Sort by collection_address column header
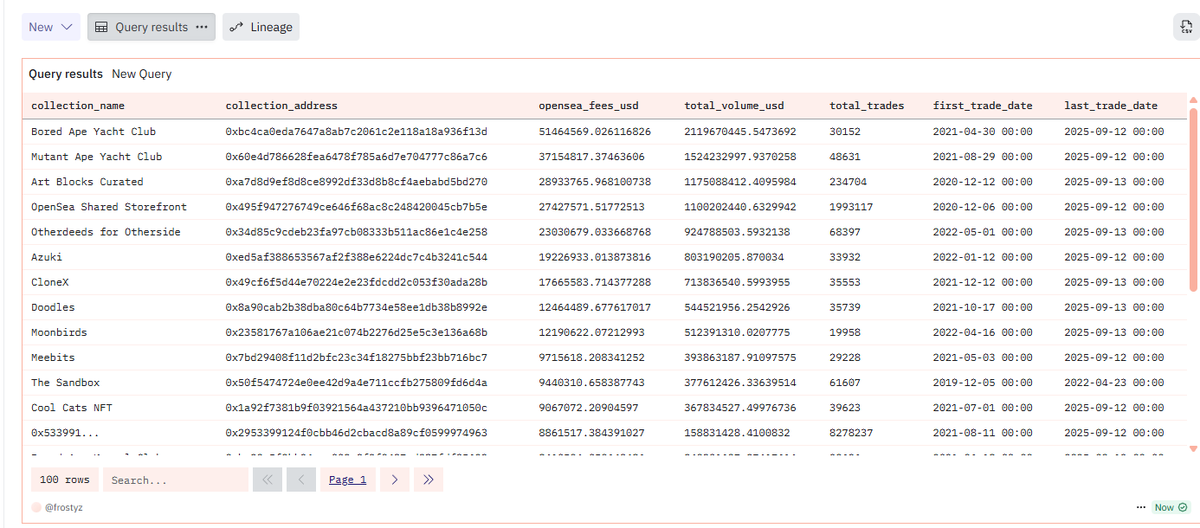Viewport: 1200px width, 528px height. (x=282, y=106)
